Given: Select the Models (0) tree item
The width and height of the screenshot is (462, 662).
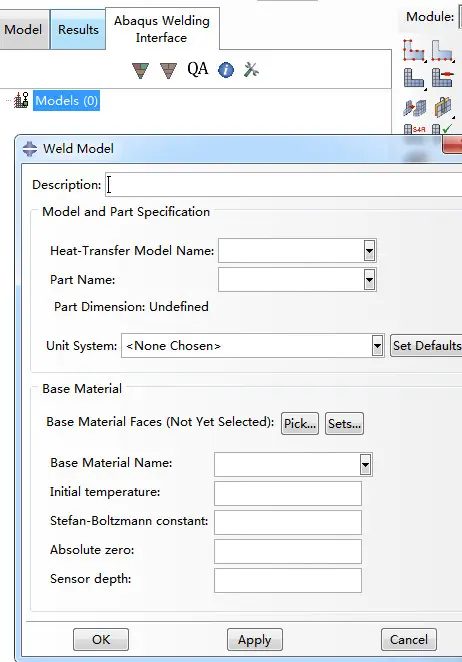Looking at the screenshot, I should tap(67, 100).
